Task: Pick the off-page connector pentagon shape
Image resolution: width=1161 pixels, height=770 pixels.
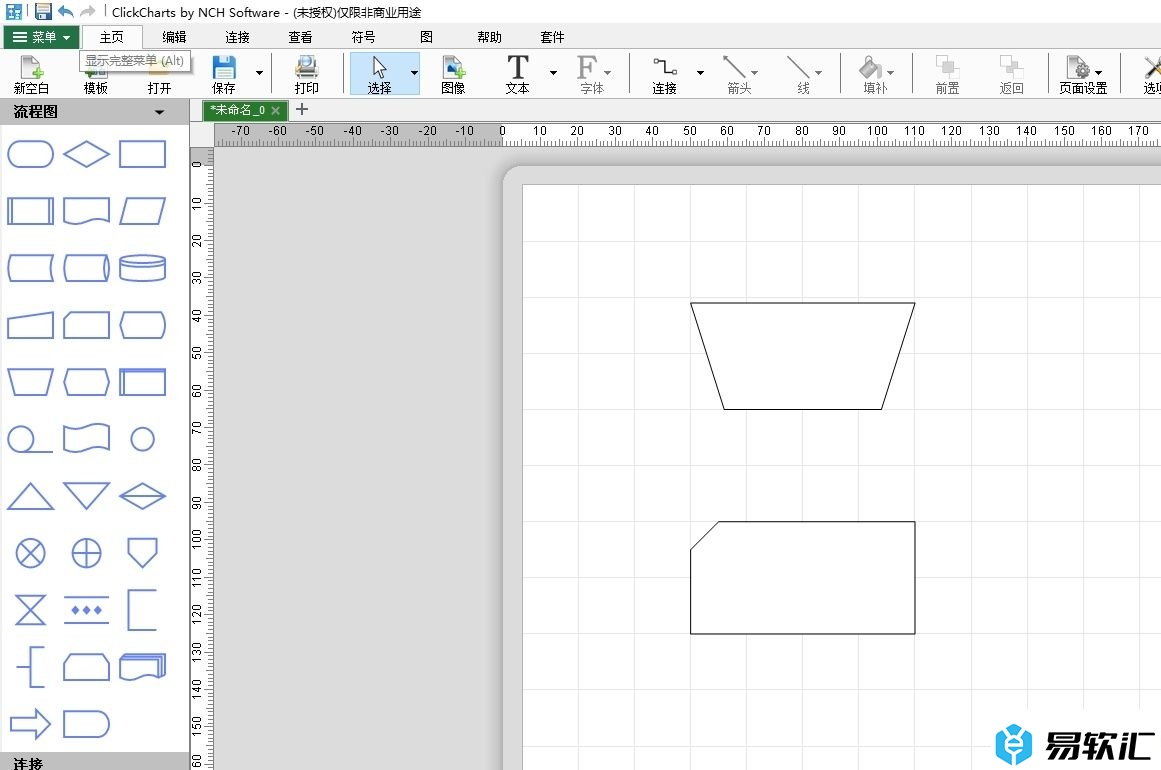Action: click(142, 553)
